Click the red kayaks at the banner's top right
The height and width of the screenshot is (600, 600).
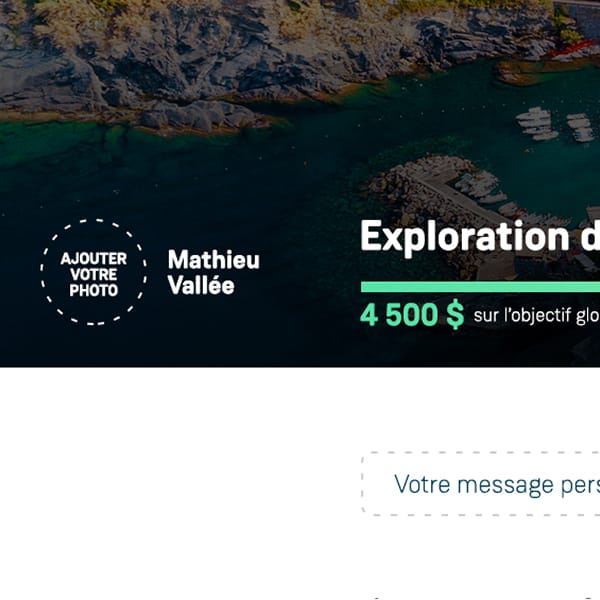(x=572, y=50)
